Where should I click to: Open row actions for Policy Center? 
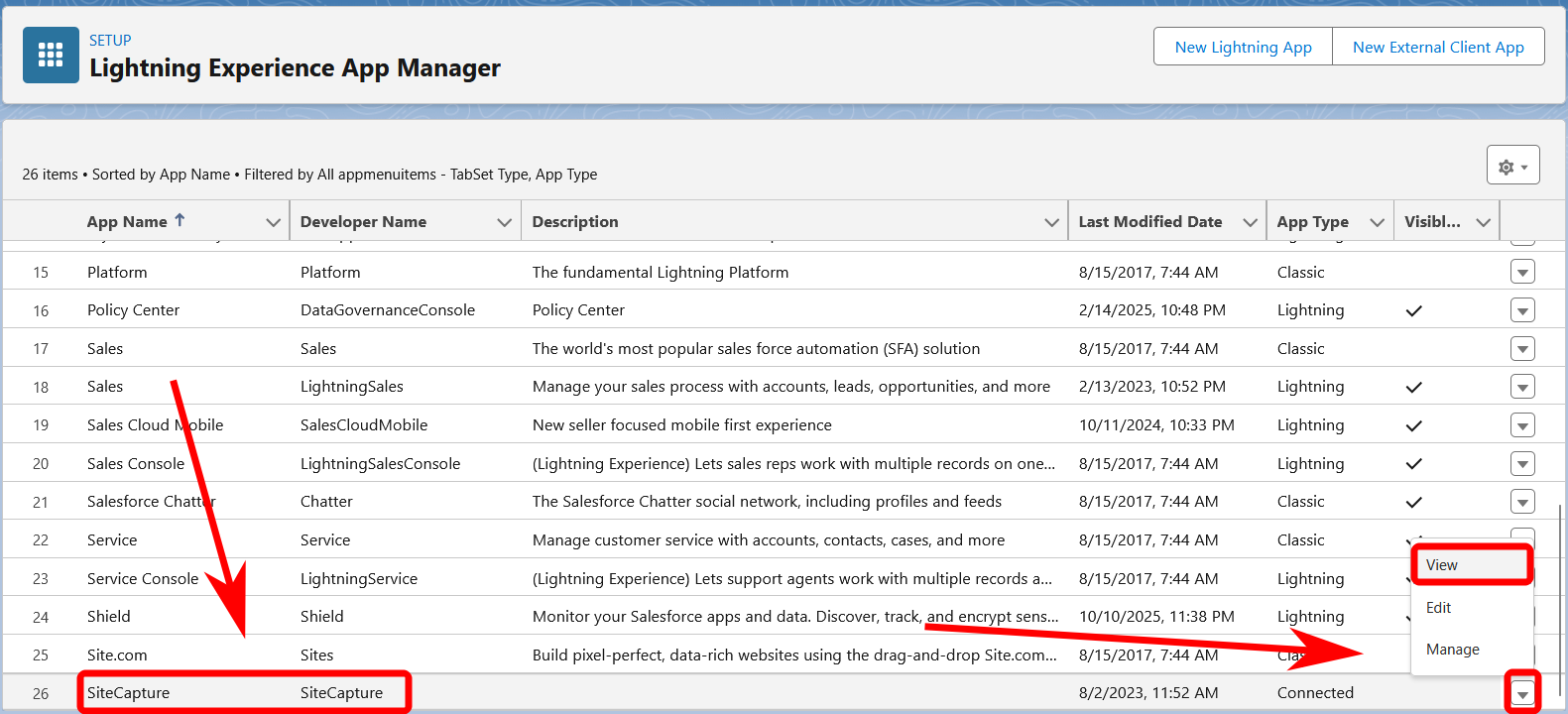click(1522, 310)
